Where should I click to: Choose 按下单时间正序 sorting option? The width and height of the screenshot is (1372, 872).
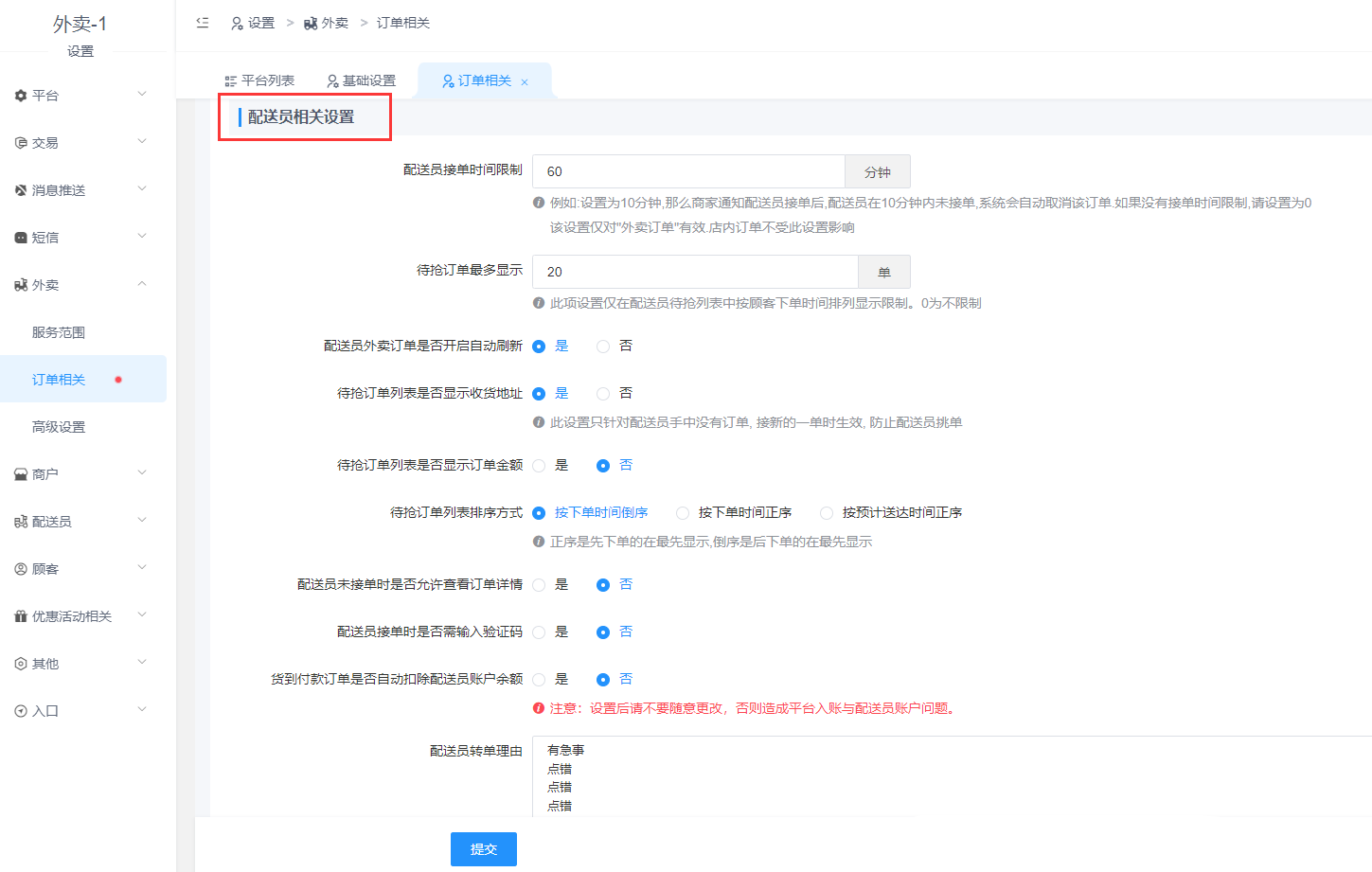click(683, 513)
